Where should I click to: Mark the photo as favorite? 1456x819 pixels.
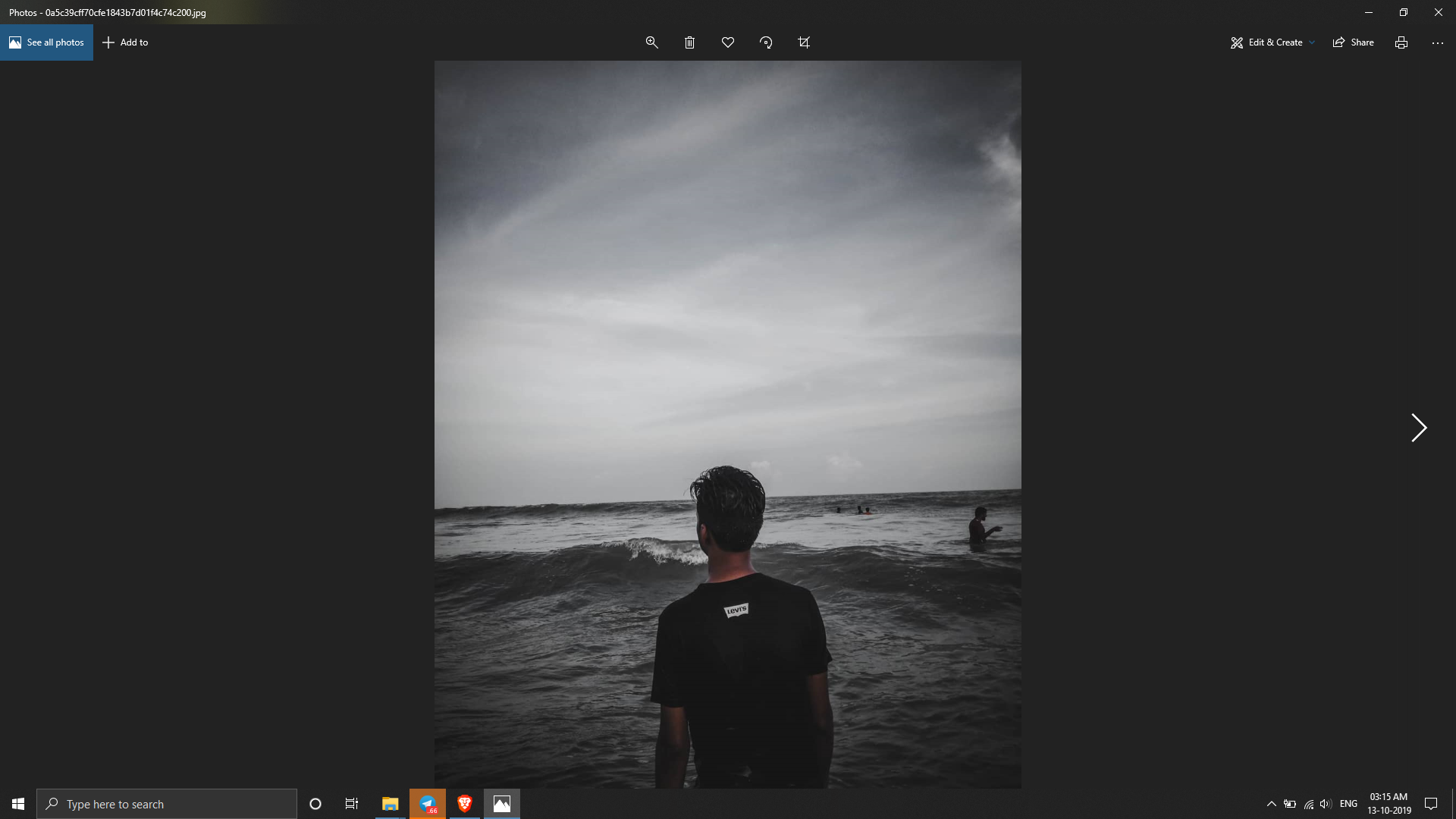point(727,42)
